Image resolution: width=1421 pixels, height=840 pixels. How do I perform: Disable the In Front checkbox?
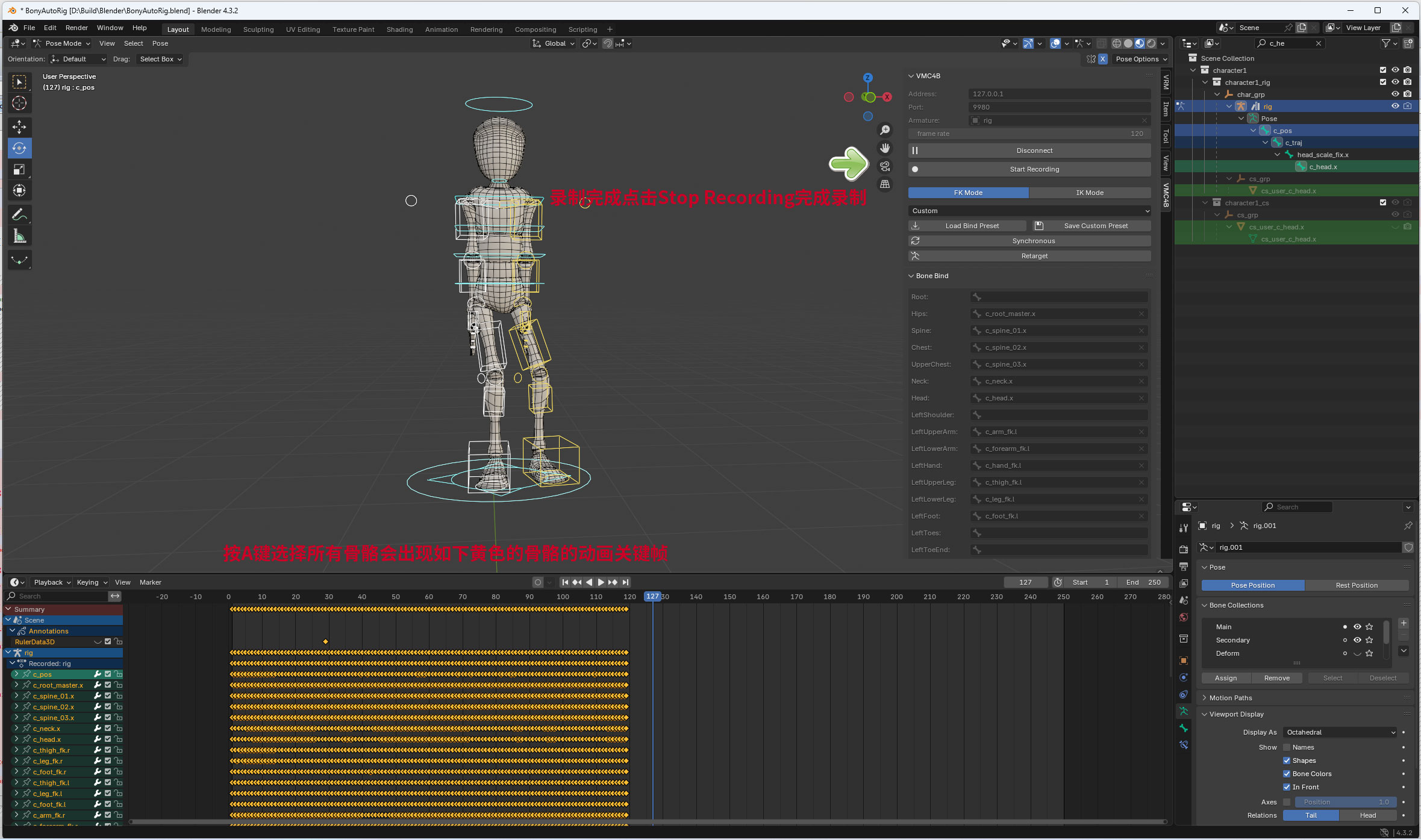pyautogui.click(x=1287, y=787)
